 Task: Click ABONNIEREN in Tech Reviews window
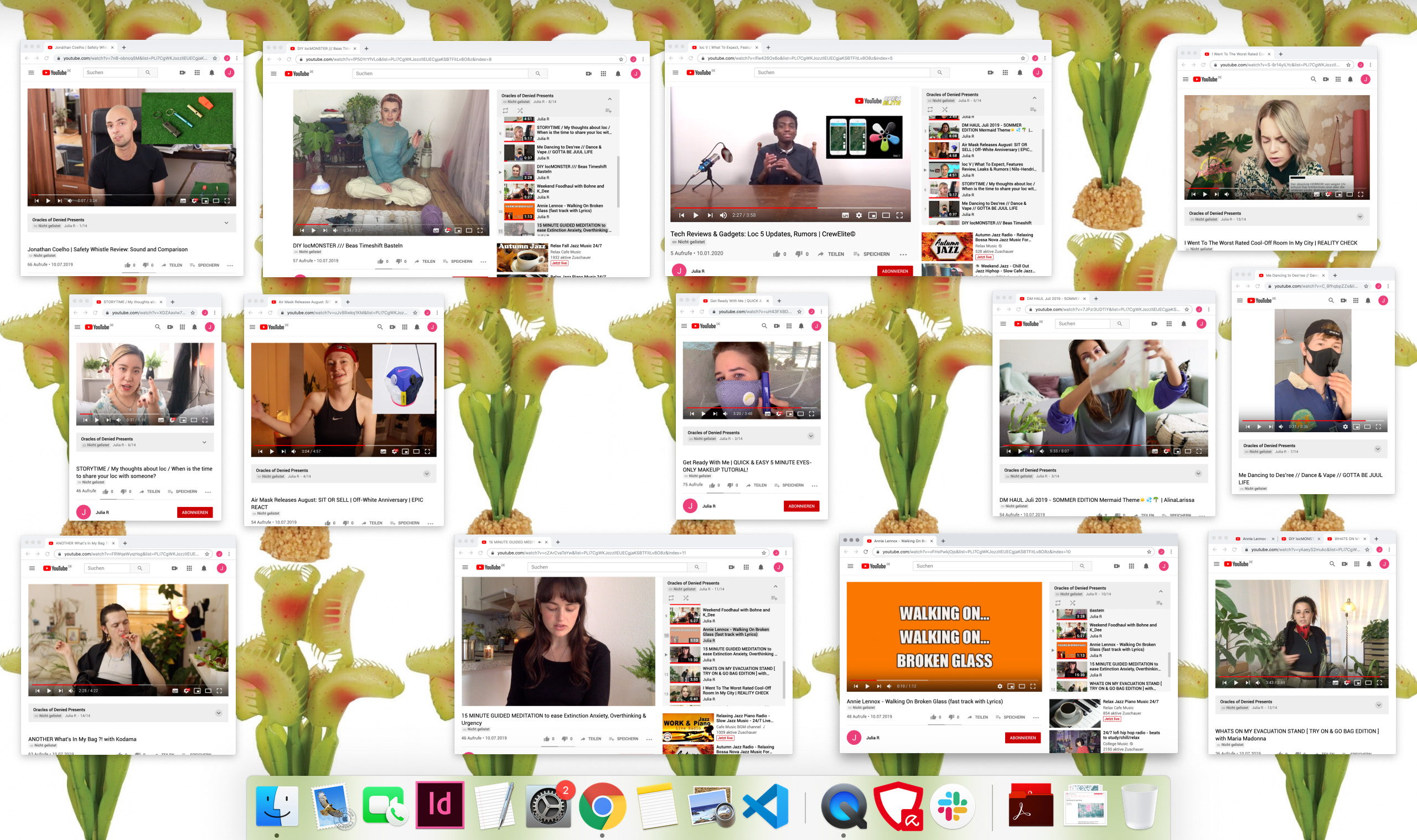point(894,271)
